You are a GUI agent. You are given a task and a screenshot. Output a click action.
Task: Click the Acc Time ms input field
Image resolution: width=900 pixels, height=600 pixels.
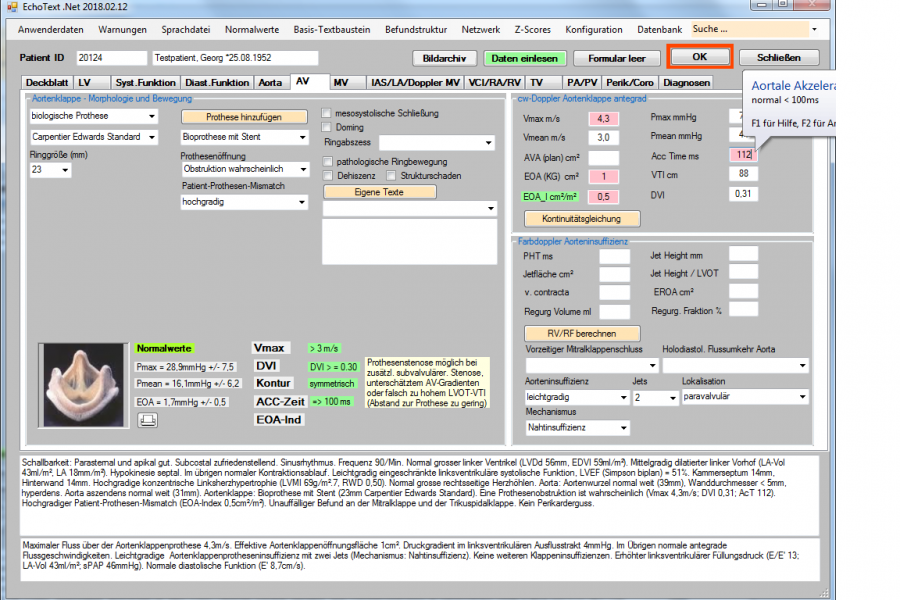click(743, 154)
